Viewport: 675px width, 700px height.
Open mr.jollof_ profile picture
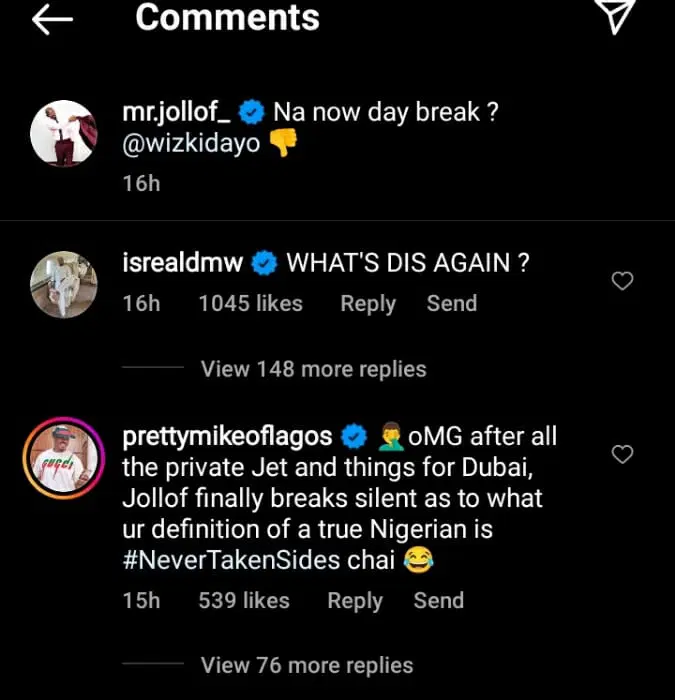pos(63,132)
